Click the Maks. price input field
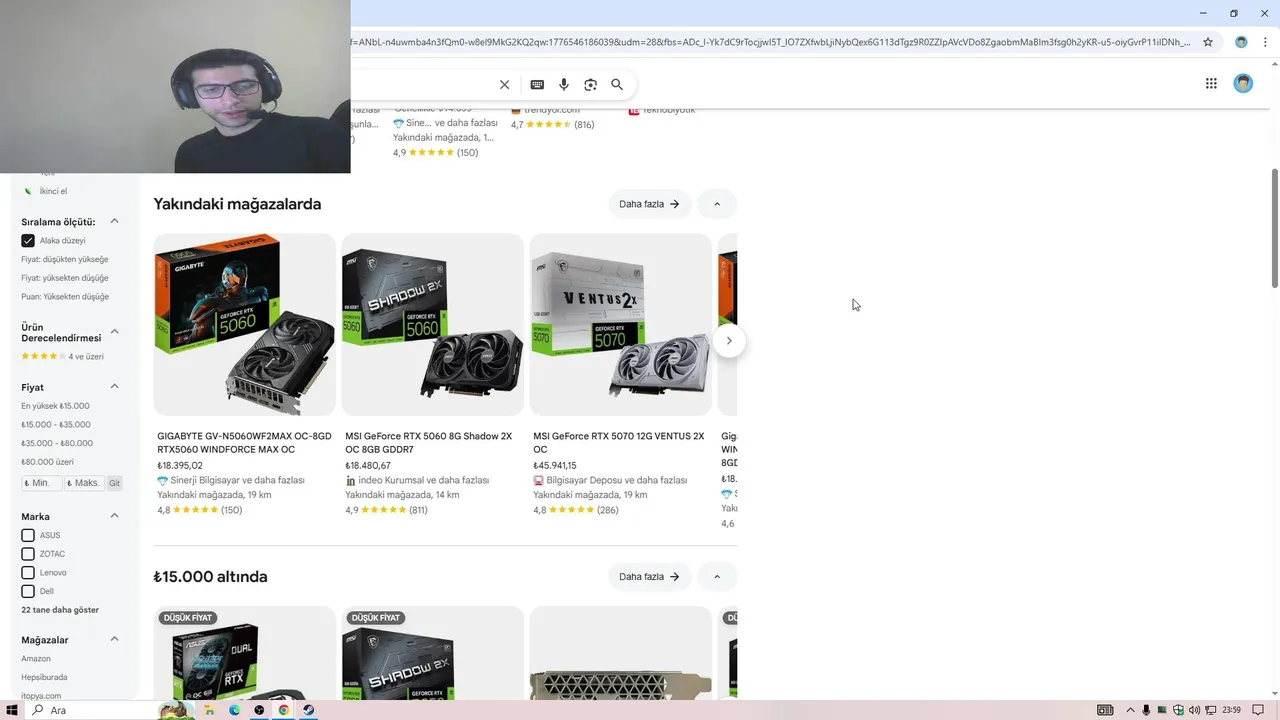1280x720 pixels. tap(84, 483)
